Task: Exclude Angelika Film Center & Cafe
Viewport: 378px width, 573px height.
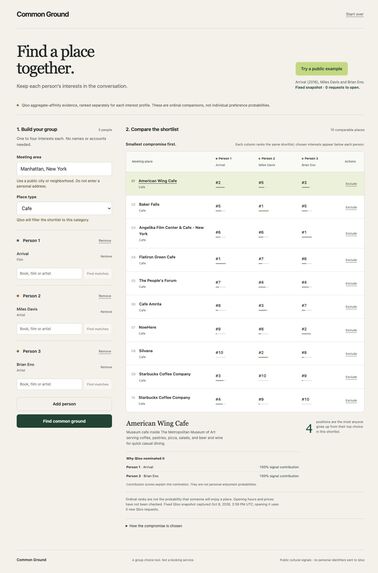Action: pyautogui.click(x=351, y=234)
